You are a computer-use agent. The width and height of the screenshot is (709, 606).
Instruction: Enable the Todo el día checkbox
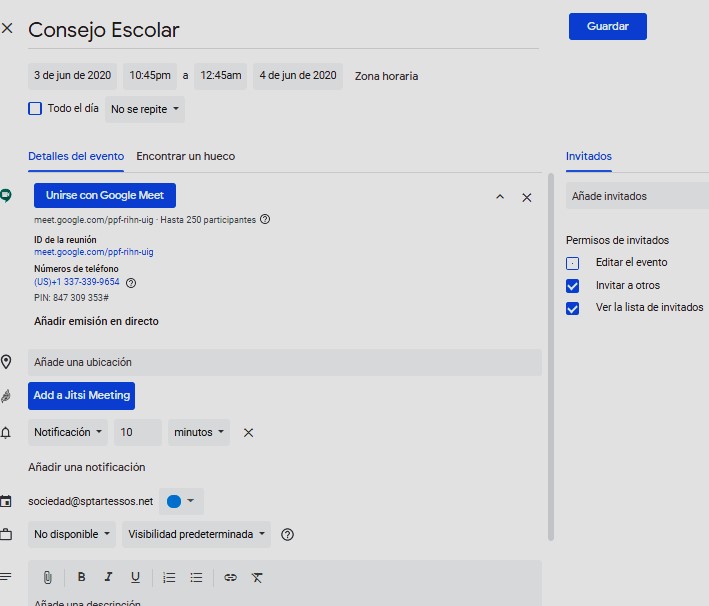point(35,108)
